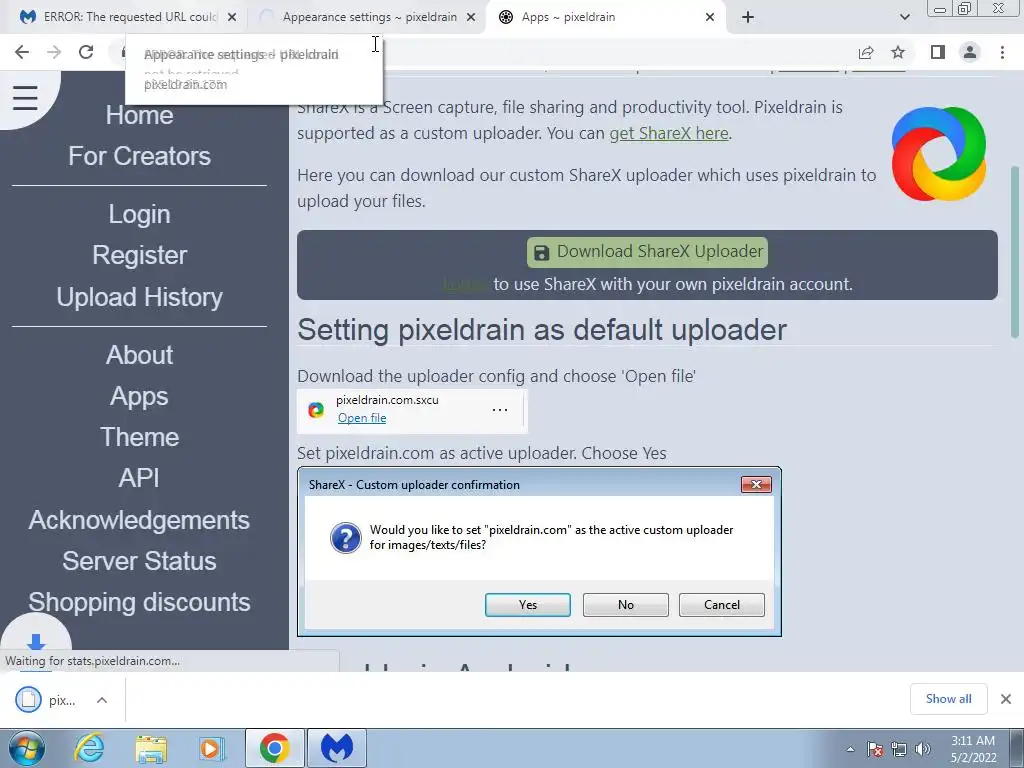Viewport: 1024px width, 768px height.
Task: Close the ERROR tab
Action: click(232, 18)
